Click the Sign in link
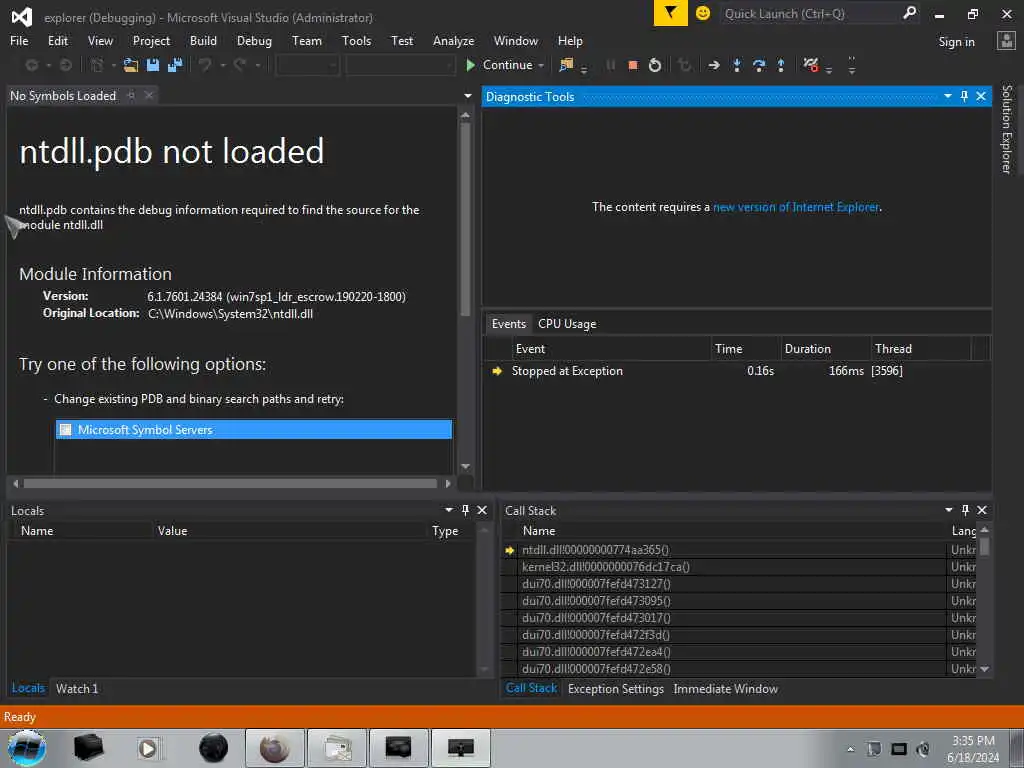Viewport: 1024px width, 768px height. point(956,42)
